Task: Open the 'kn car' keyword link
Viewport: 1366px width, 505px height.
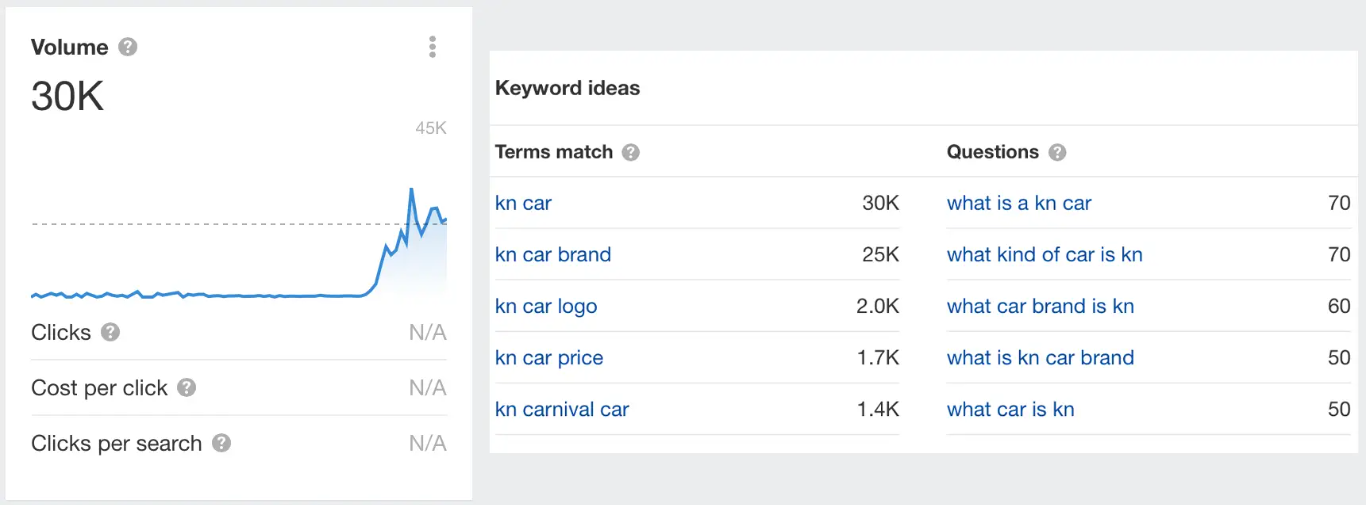Action: point(523,203)
